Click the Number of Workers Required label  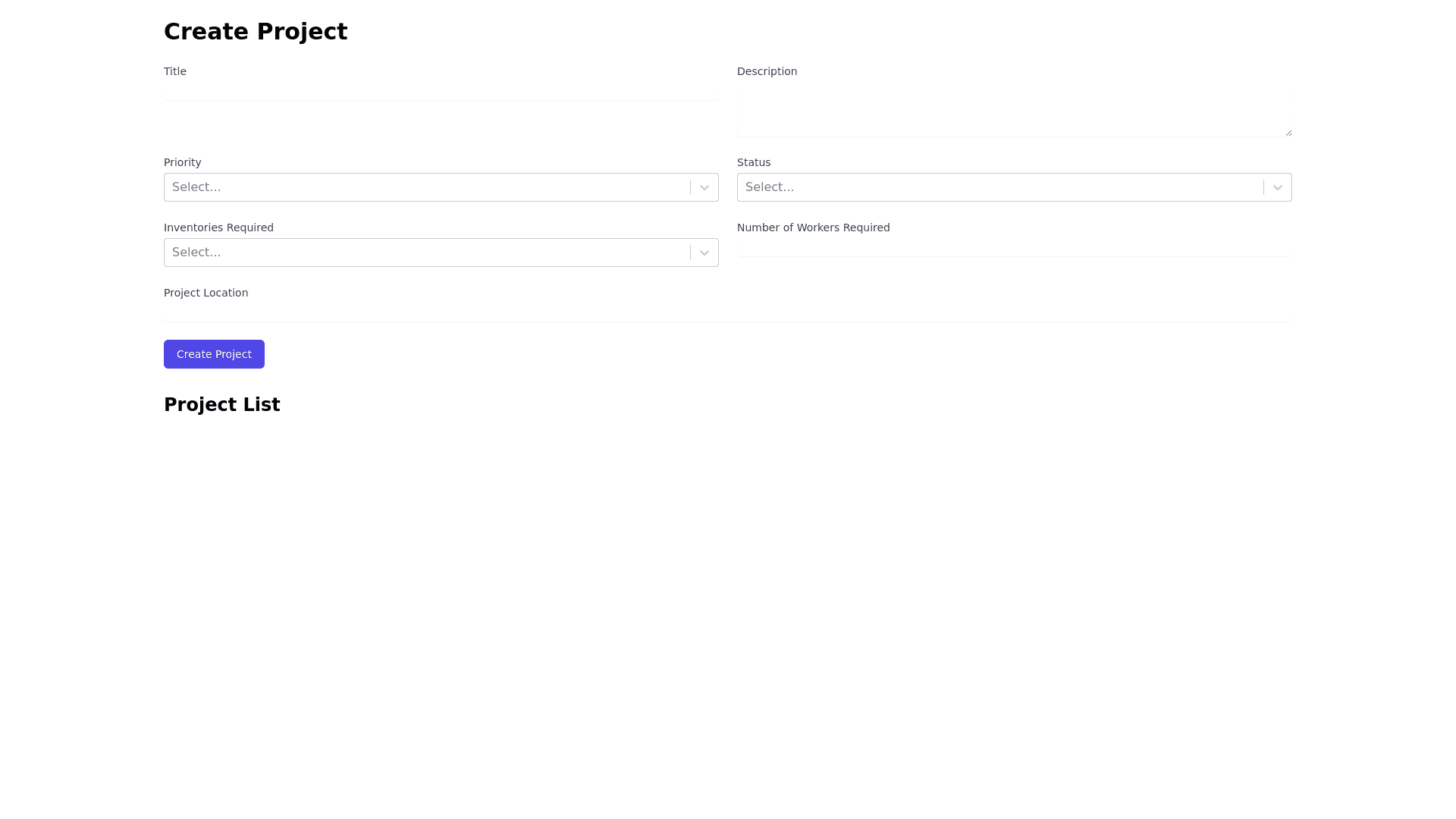(x=813, y=227)
